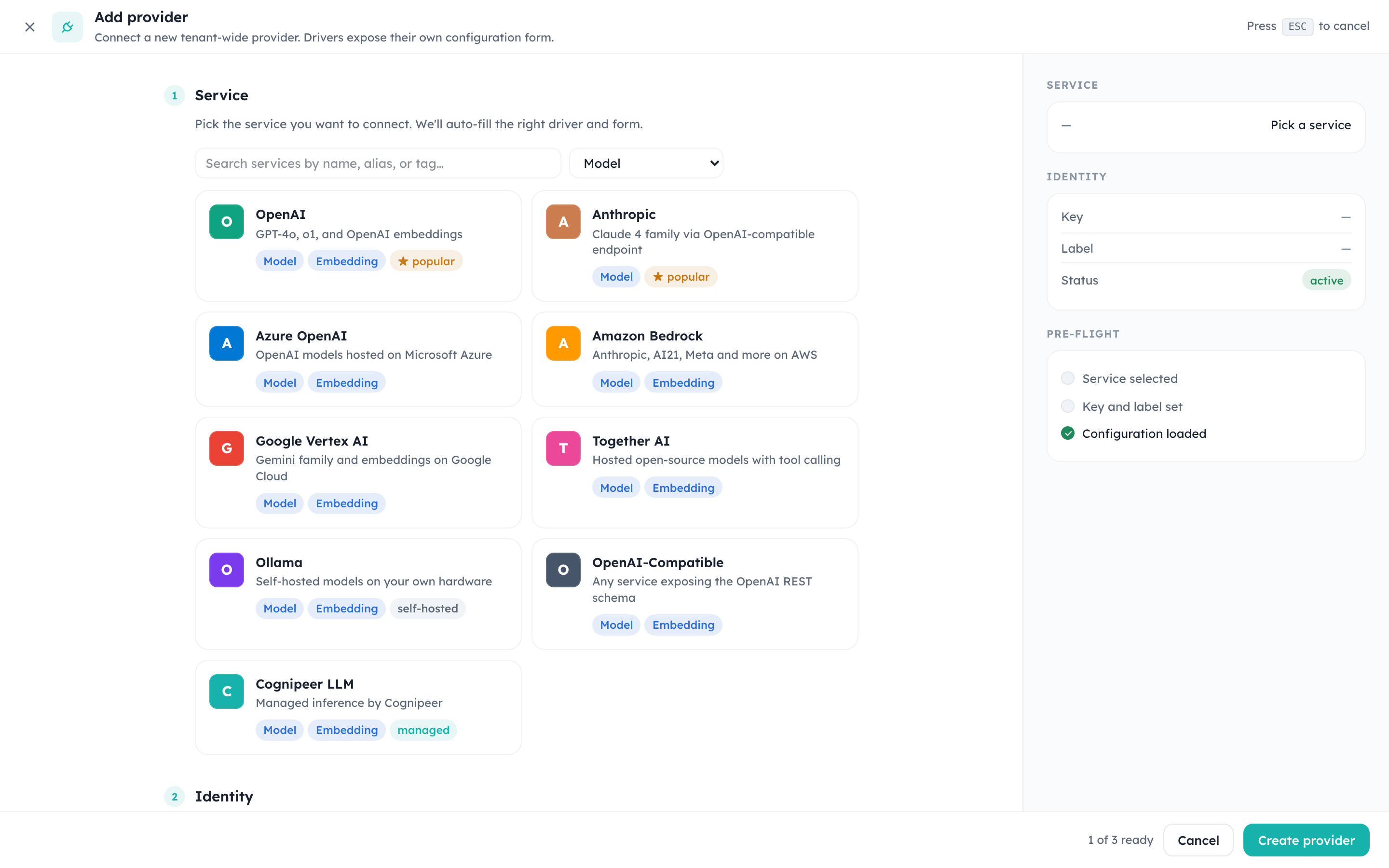Viewport: 1389px width, 868px height.
Task: Choose the Google Vertex AI card
Action: pyautogui.click(x=358, y=473)
